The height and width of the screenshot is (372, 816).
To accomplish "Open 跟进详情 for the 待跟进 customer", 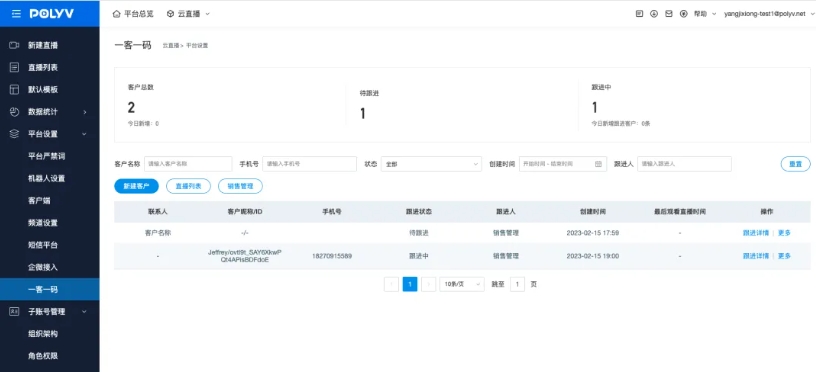I will (756, 233).
